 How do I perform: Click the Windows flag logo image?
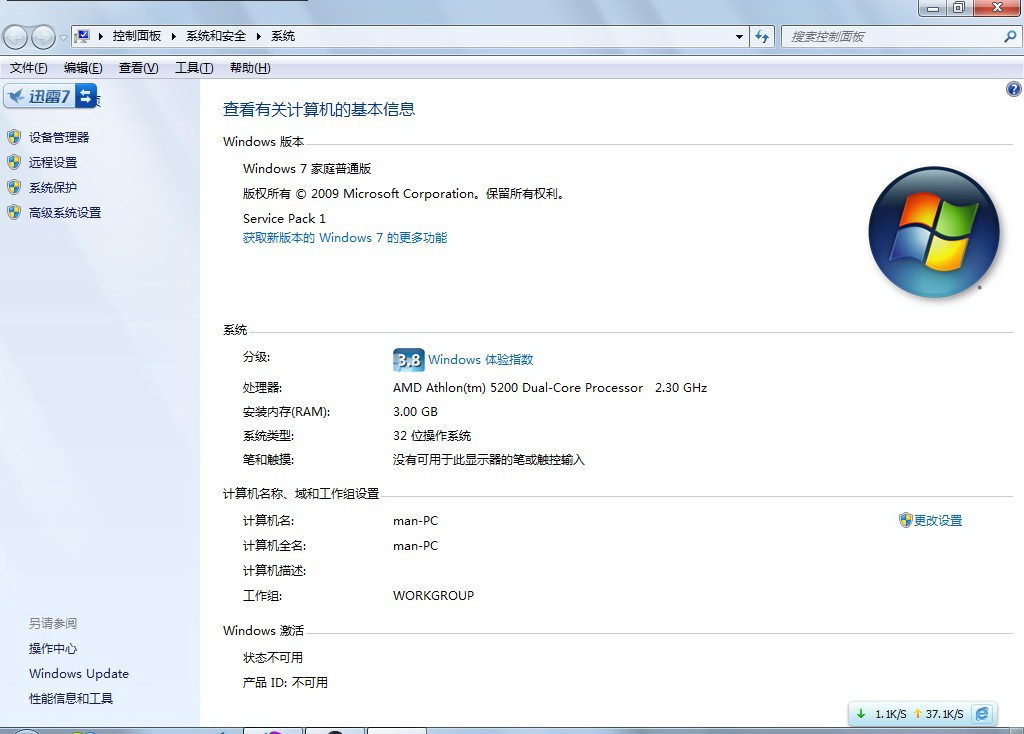(x=933, y=231)
